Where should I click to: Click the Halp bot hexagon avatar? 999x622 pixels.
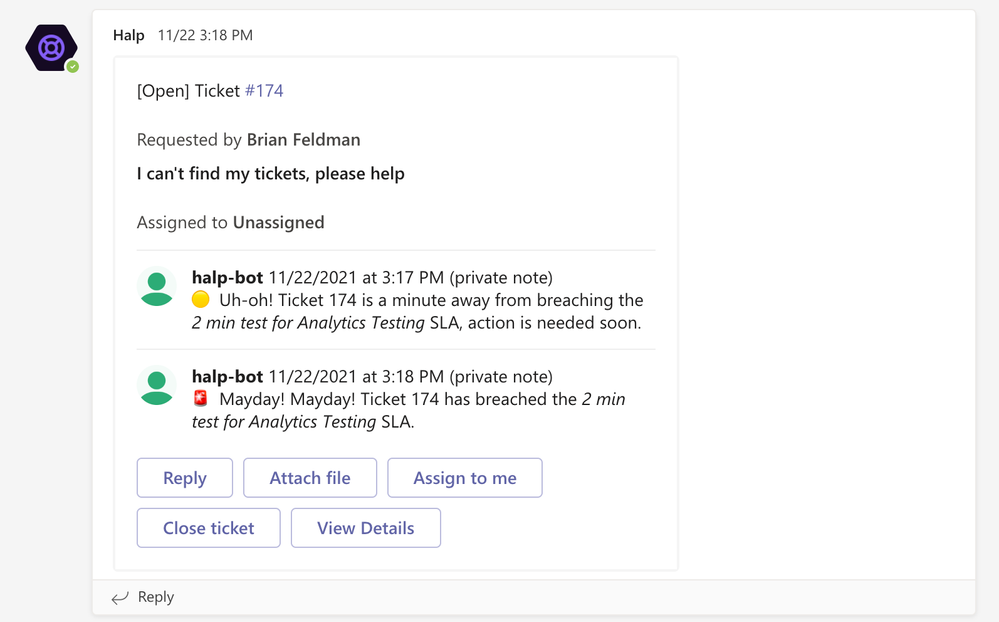tap(51, 48)
